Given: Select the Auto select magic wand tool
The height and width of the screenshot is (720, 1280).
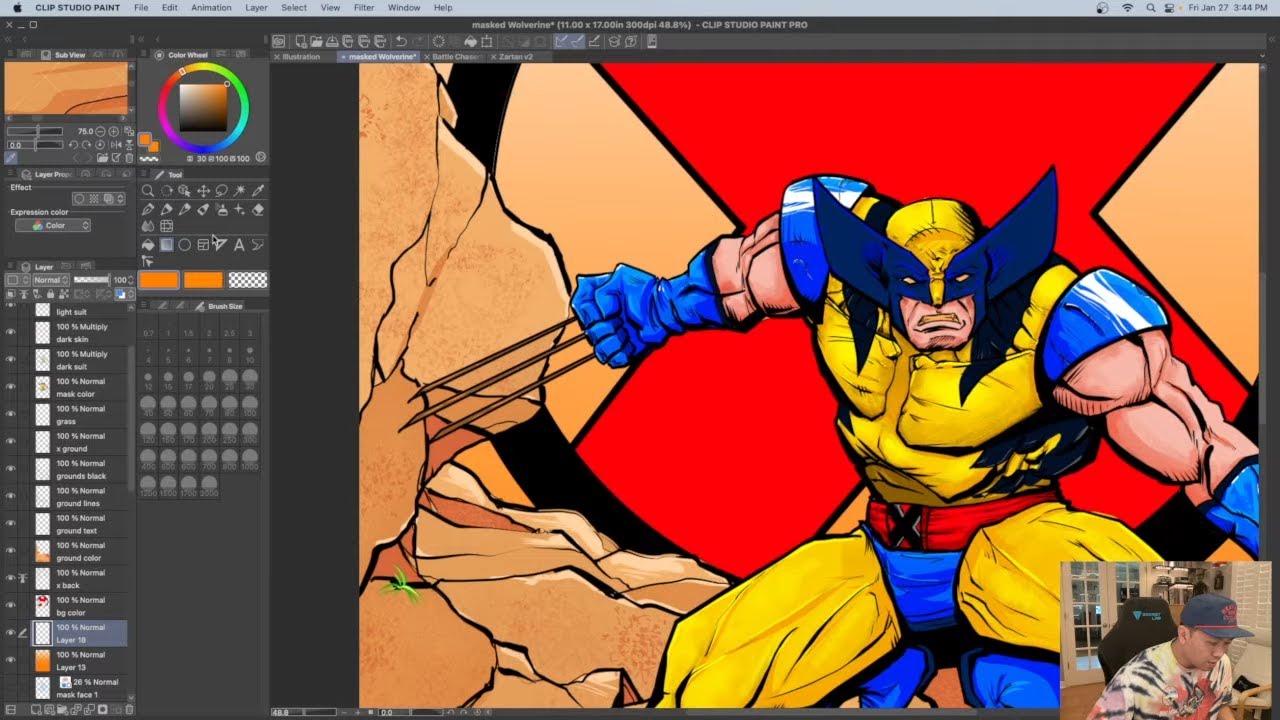Looking at the screenshot, I should 240,191.
